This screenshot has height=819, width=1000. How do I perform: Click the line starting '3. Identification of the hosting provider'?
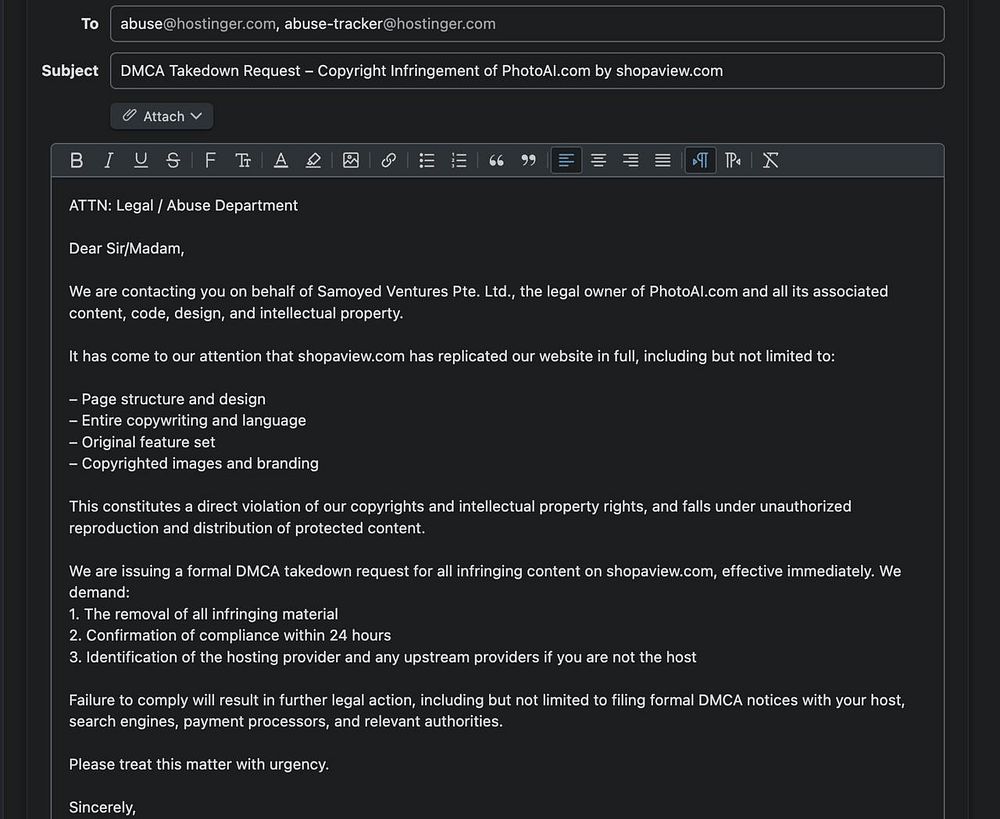pos(383,657)
